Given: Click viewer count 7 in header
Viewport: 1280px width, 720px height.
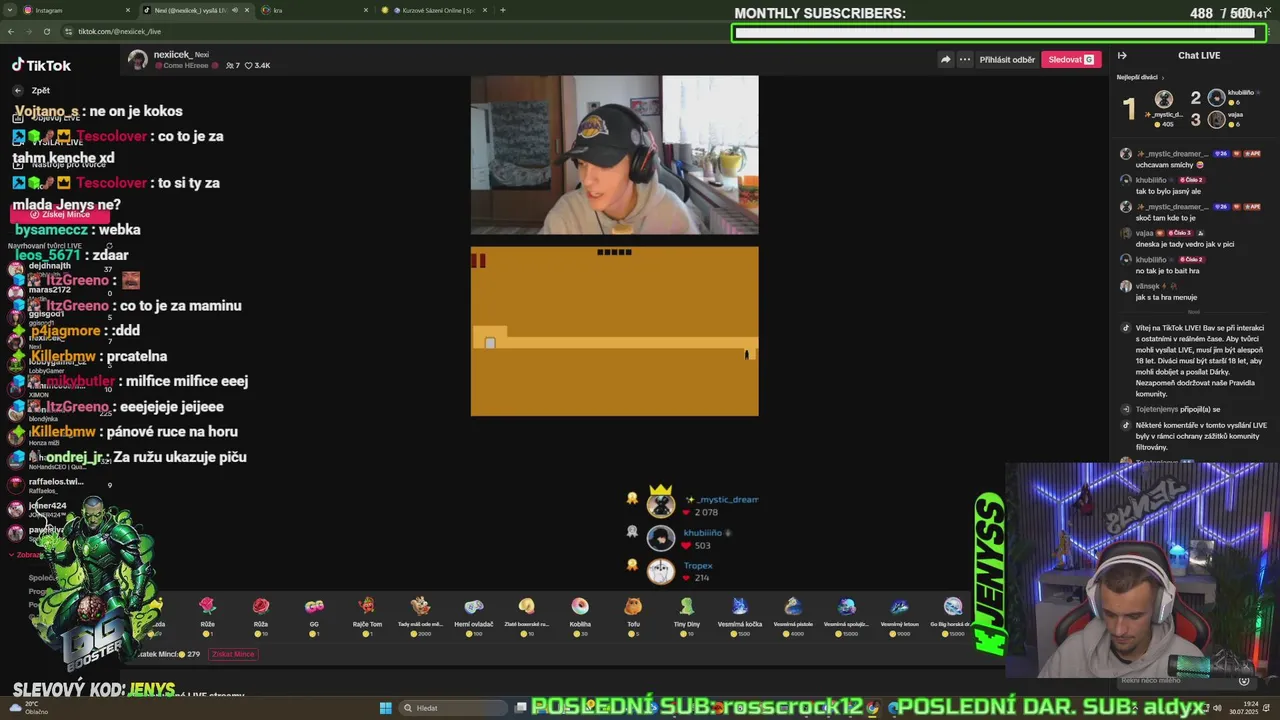Looking at the screenshot, I should click(x=233, y=65).
